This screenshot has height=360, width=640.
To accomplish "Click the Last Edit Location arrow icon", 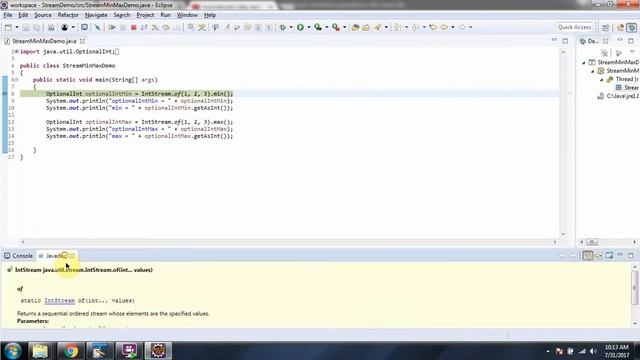I will 433,27.
